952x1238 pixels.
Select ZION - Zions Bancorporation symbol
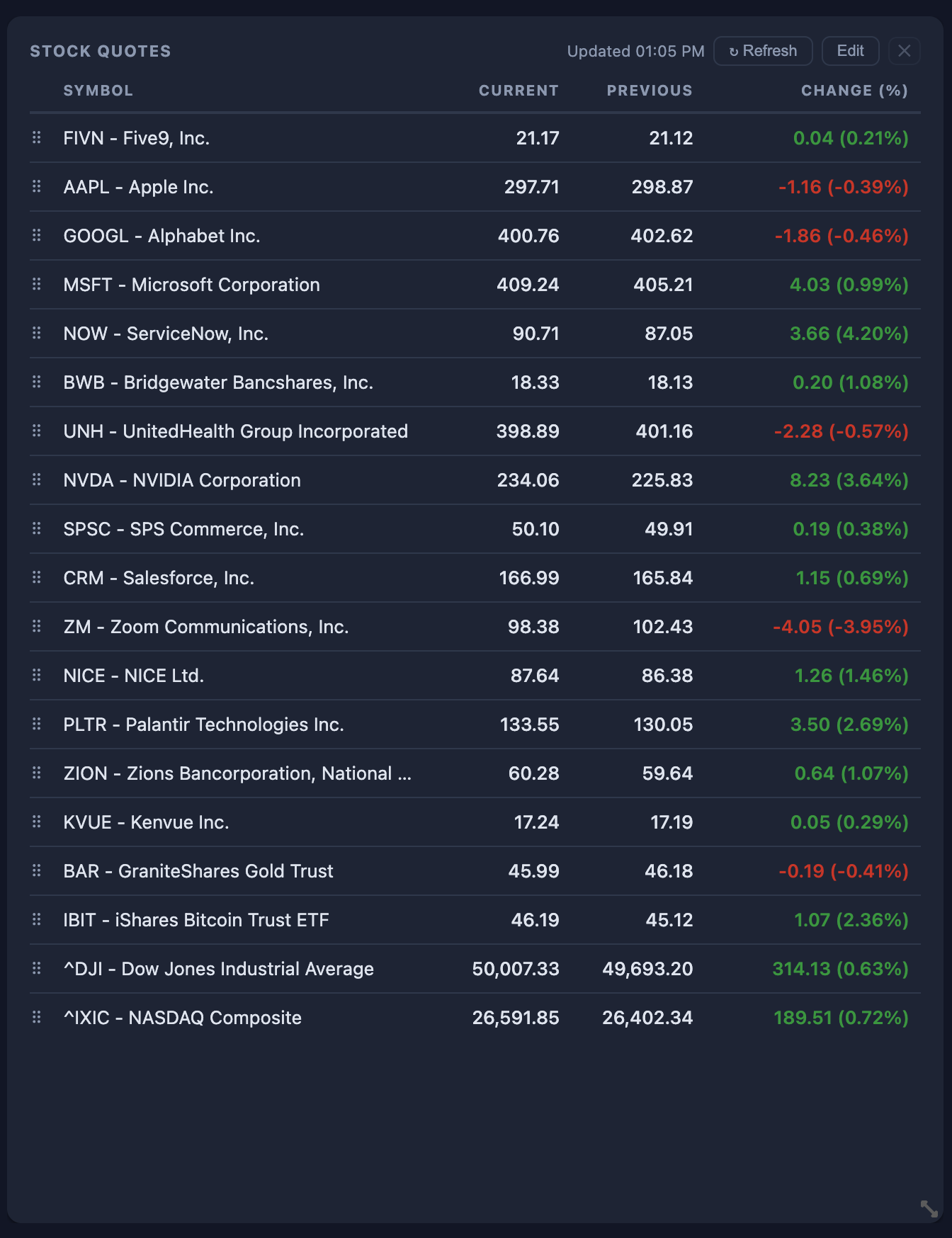pyautogui.click(x=237, y=773)
